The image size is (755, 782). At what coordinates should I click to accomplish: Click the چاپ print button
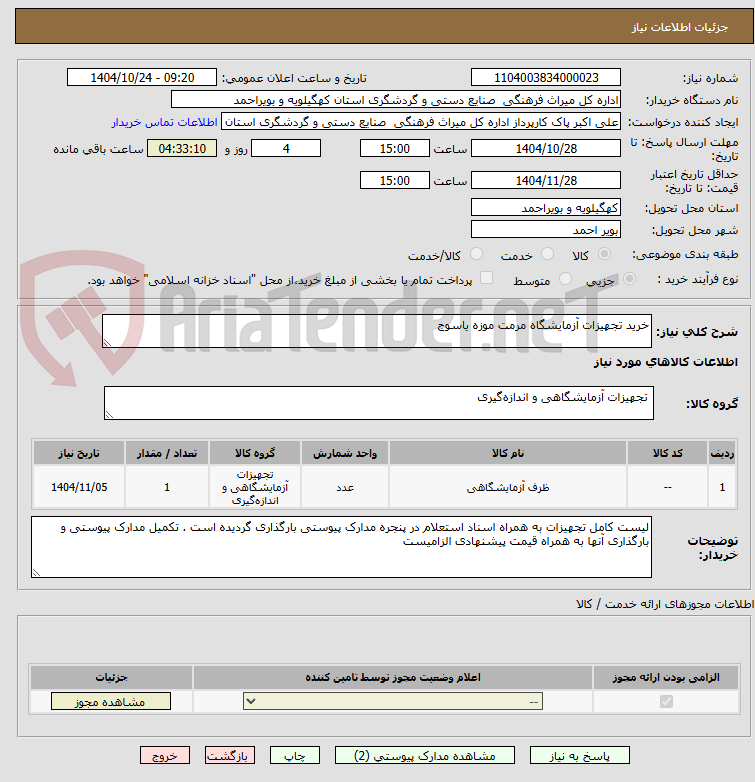tap(295, 756)
